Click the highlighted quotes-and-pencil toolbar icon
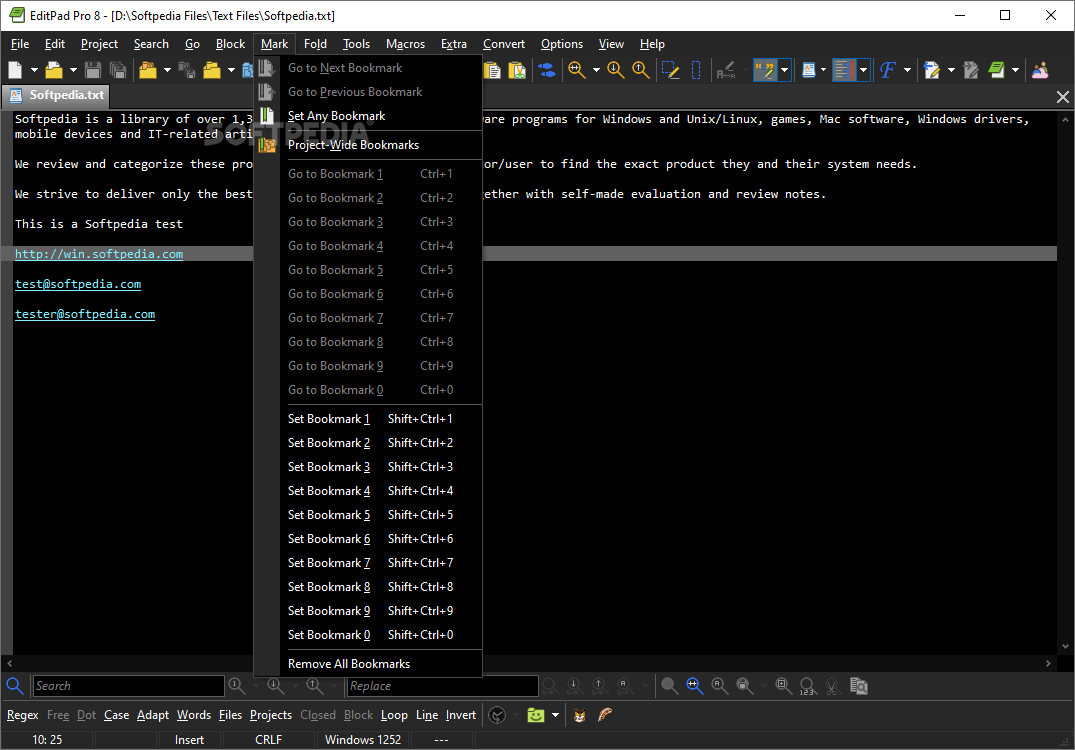1075x750 pixels. (764, 70)
